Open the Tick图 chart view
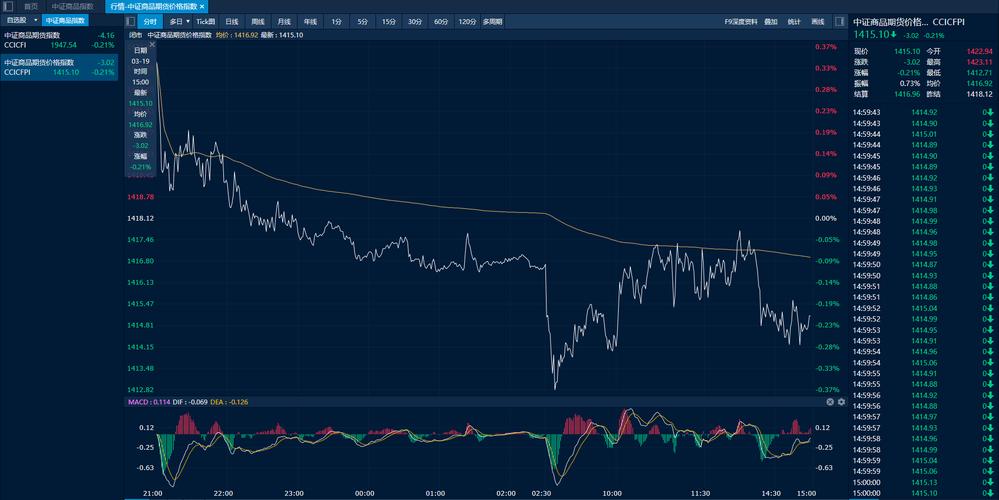999x500 pixels. click(x=205, y=20)
